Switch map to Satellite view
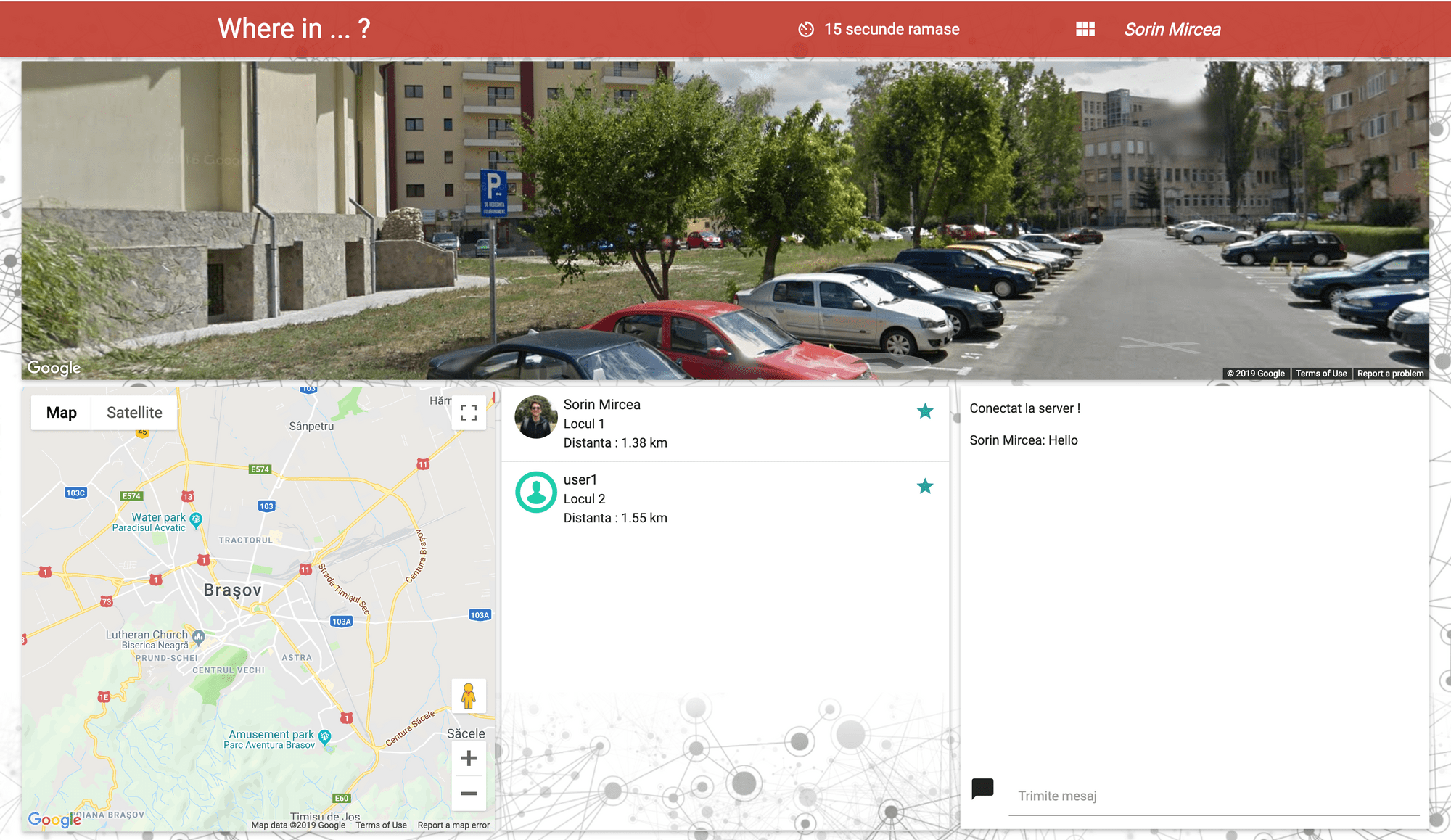Image resolution: width=1451 pixels, height=840 pixels. pyautogui.click(x=134, y=413)
